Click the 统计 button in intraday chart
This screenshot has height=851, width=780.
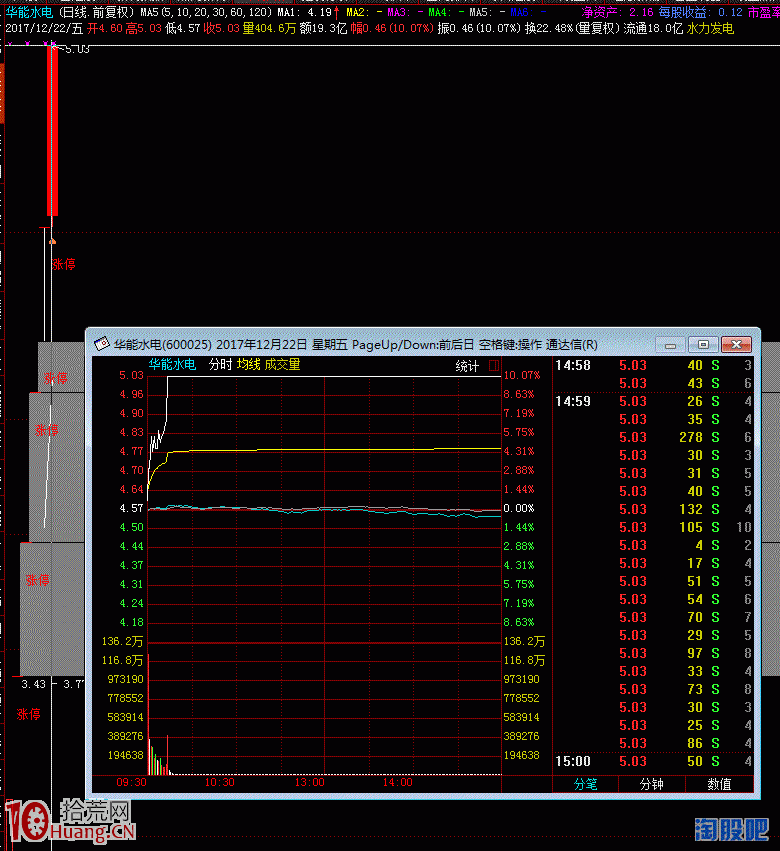click(467, 366)
